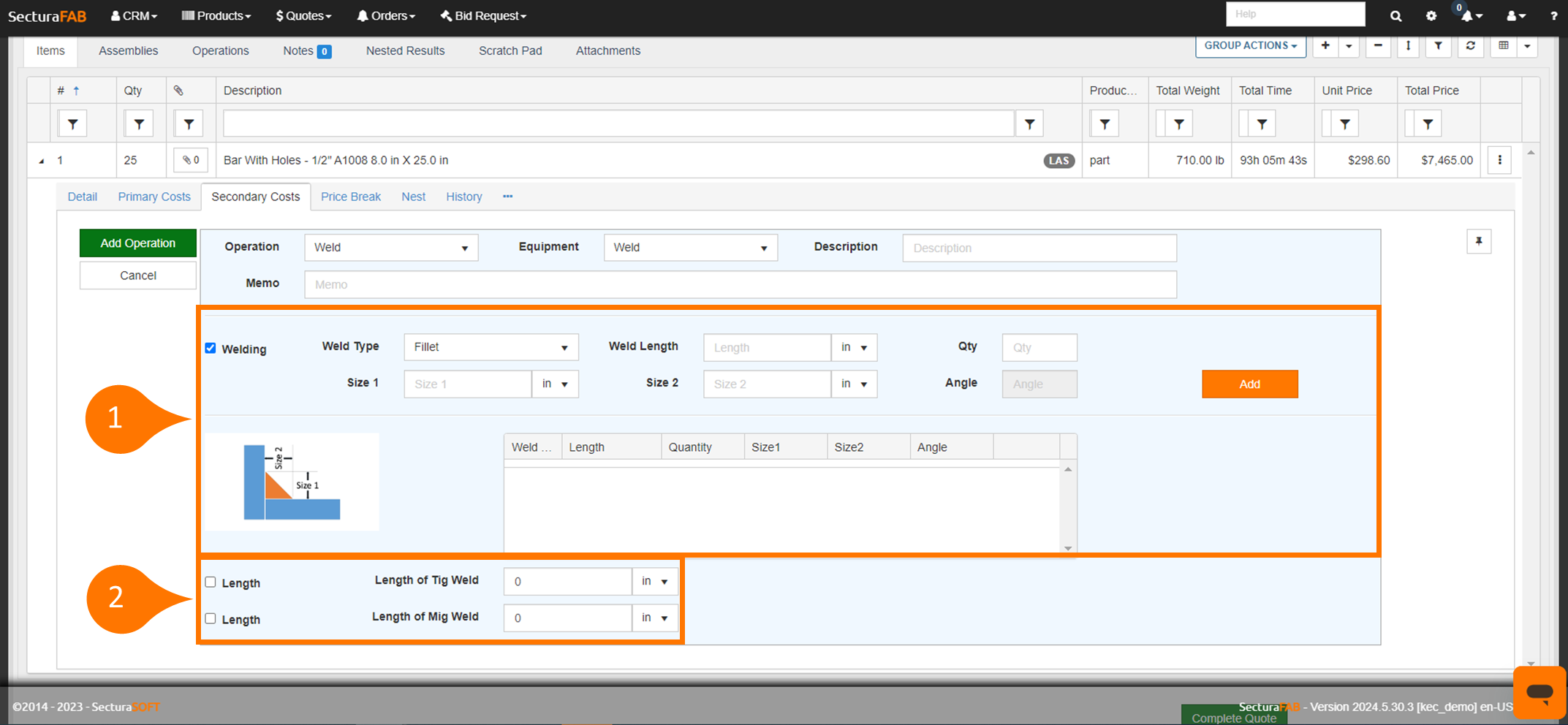Viewport: 1568px width, 725px height.
Task: Click the magnifier search icon in header
Action: click(1395, 16)
